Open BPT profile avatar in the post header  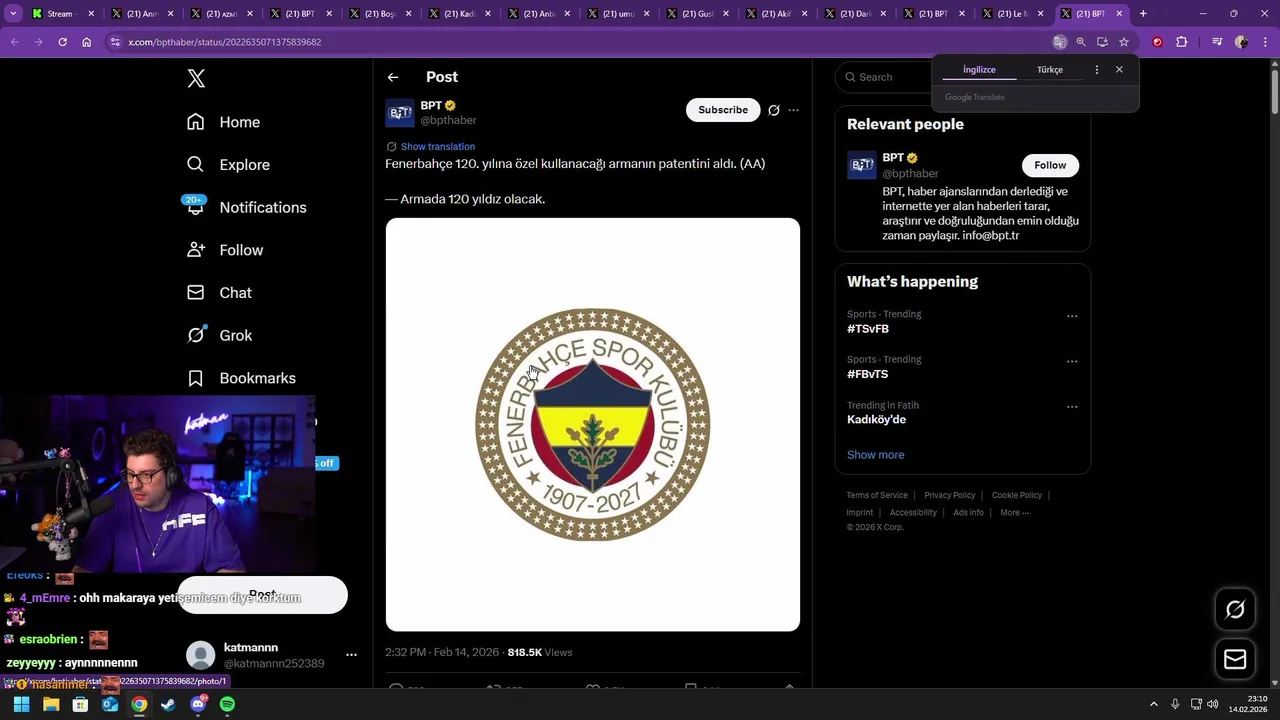tap(400, 113)
